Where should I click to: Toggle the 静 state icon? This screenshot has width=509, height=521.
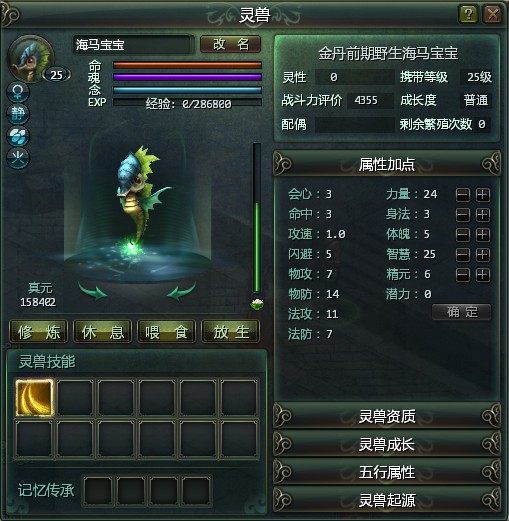[x=18, y=114]
